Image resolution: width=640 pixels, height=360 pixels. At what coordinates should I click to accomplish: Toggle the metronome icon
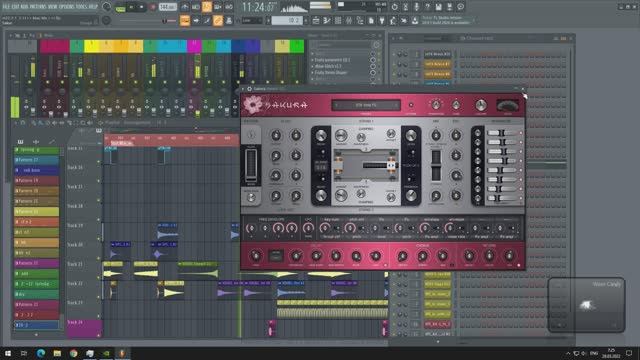[x=184, y=7]
